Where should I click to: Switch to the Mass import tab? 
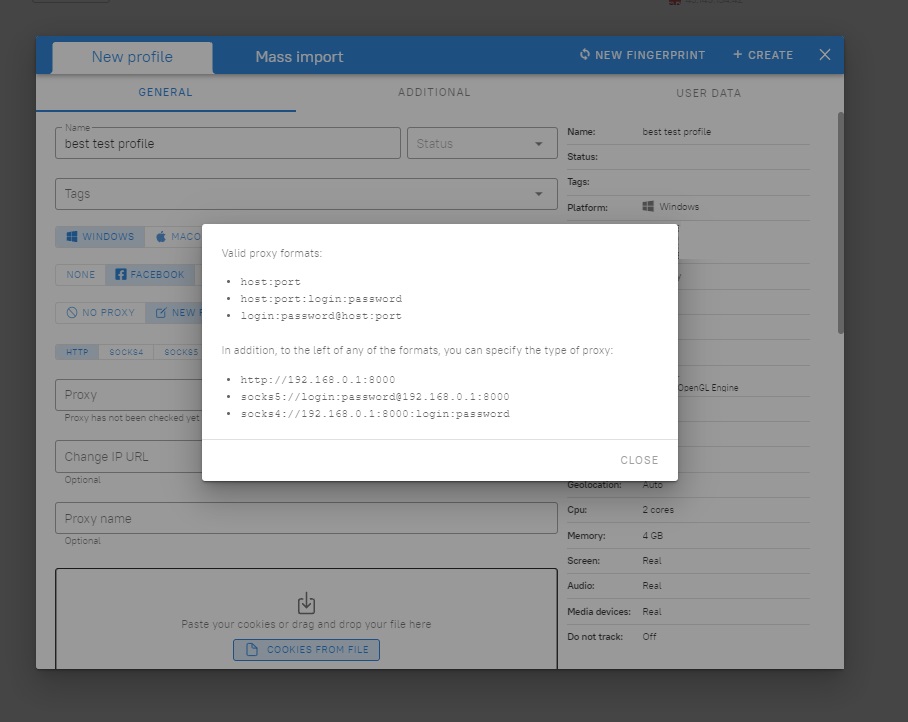tap(299, 56)
